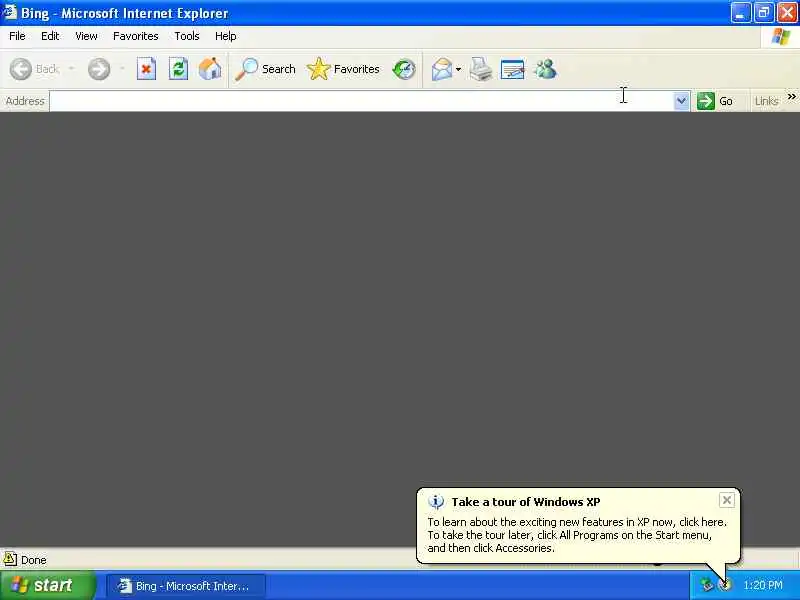The height and width of the screenshot is (600, 800).
Task: Expand the Links toolbar chevron
Action: (791, 96)
